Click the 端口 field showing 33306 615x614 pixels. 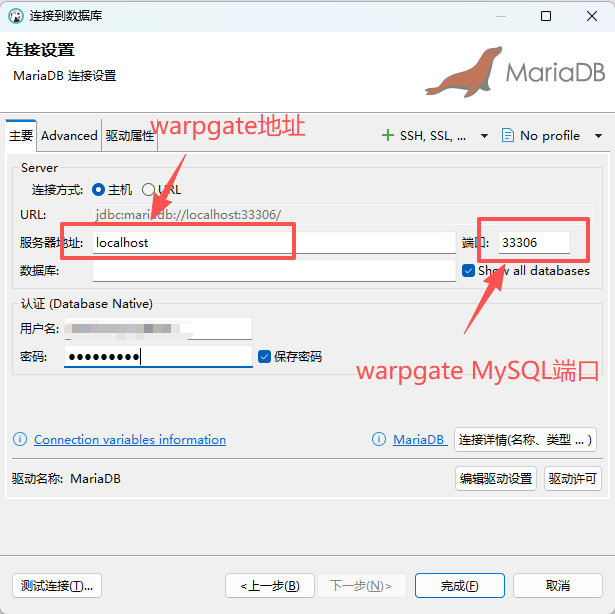click(534, 242)
